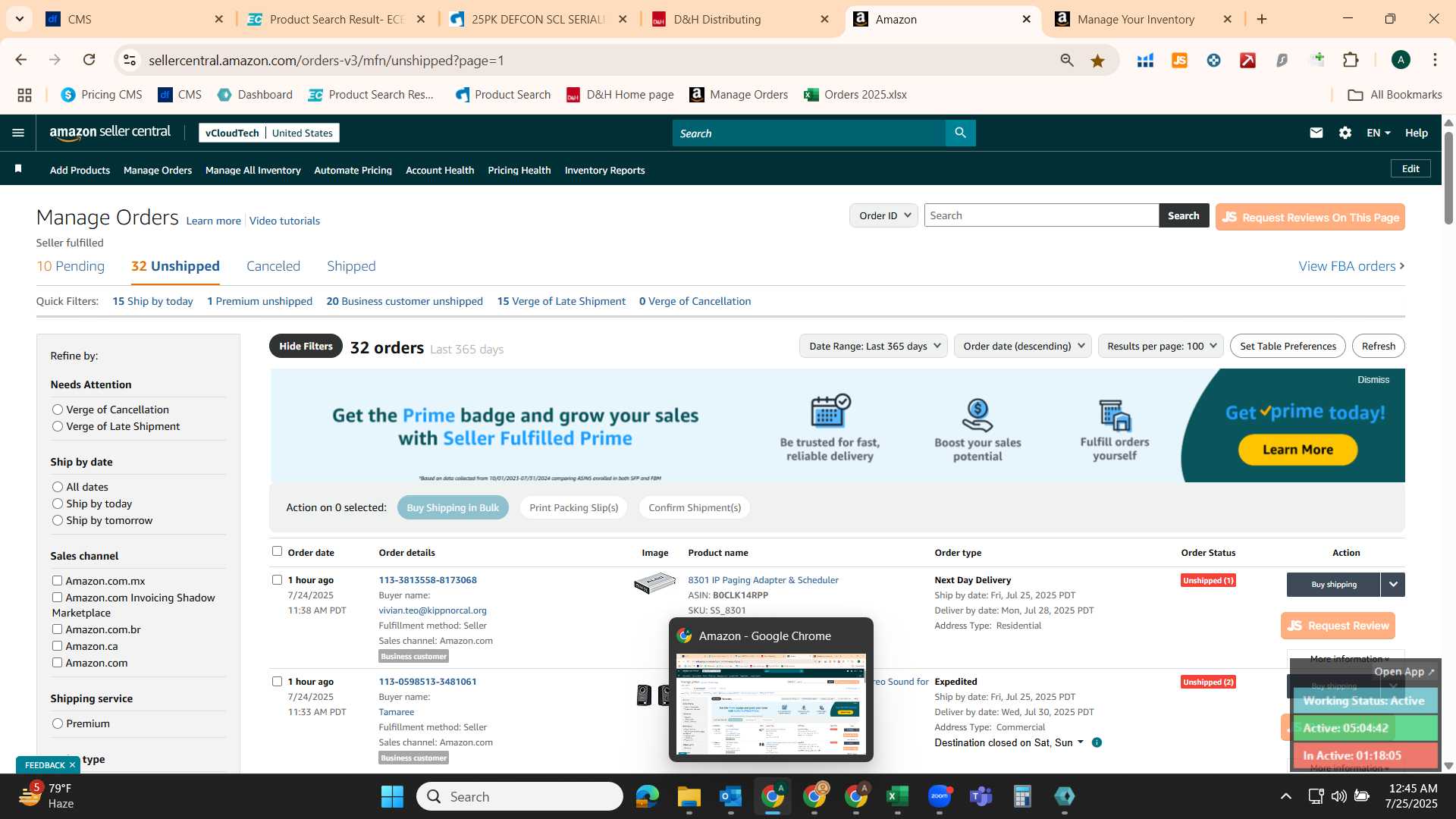
Task: Open Order date (descending) sort dropdown
Action: [1023, 346]
